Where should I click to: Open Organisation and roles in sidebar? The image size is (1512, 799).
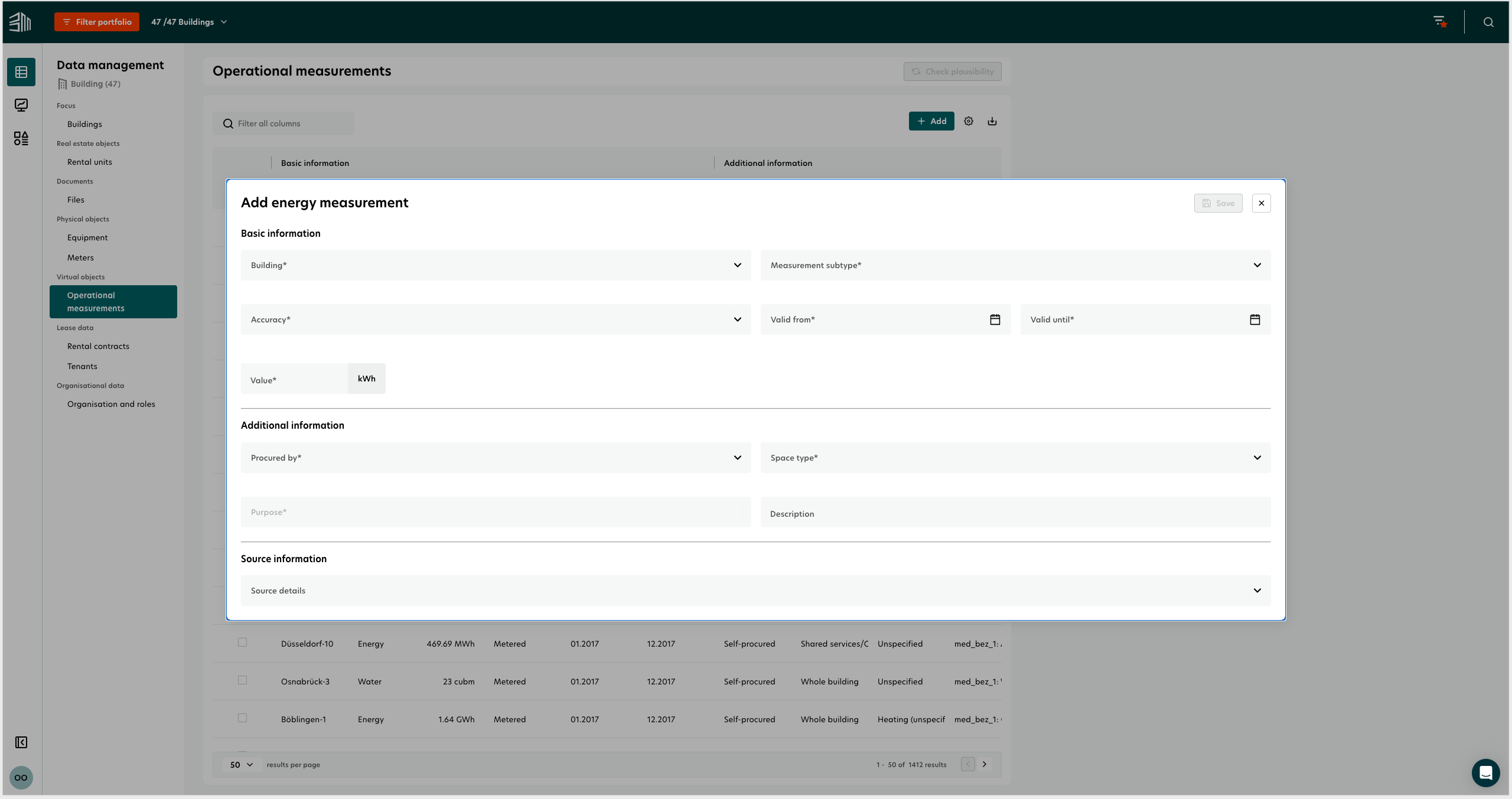[111, 404]
